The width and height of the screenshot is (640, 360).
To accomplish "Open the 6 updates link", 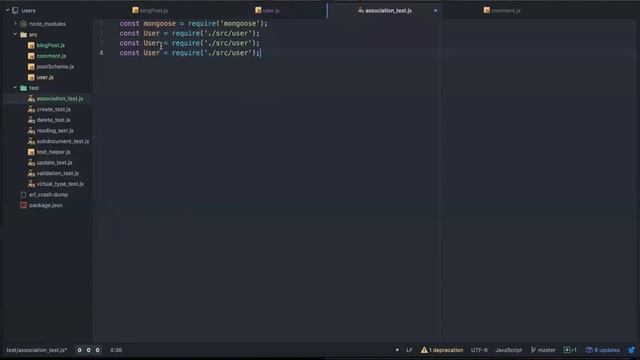I will point(607,350).
